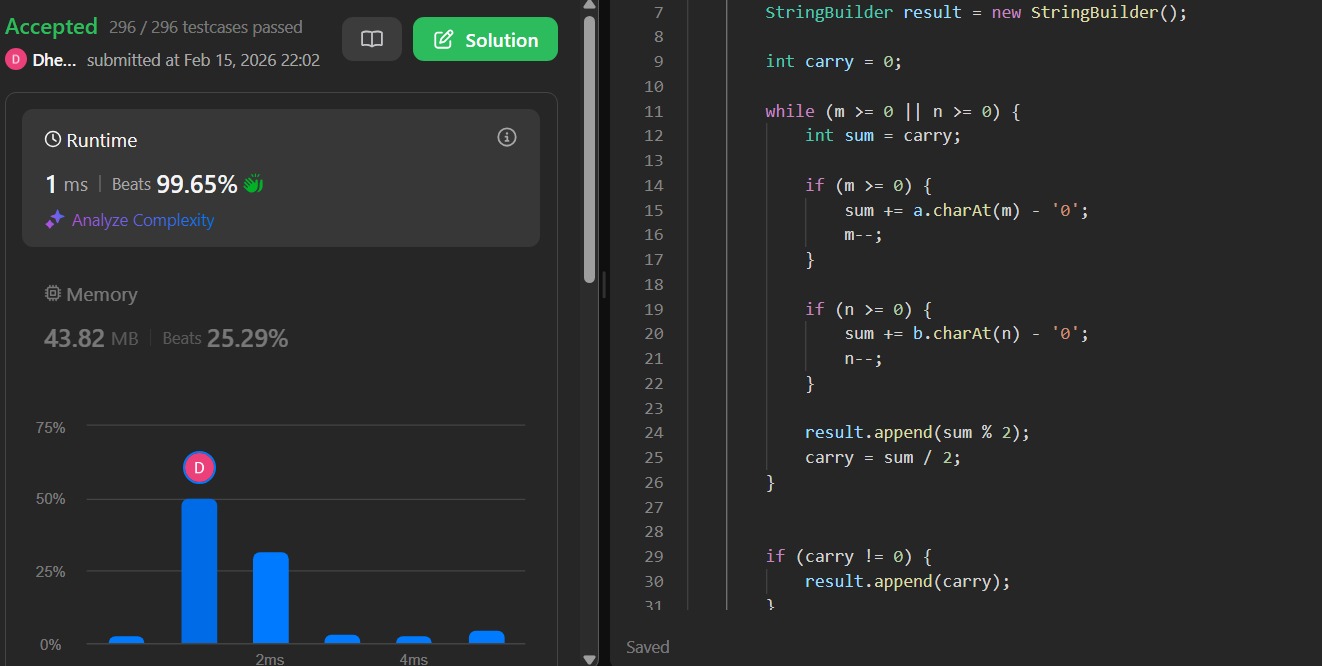Click the green Solution button
The width and height of the screenshot is (1322, 666).
tap(485, 40)
